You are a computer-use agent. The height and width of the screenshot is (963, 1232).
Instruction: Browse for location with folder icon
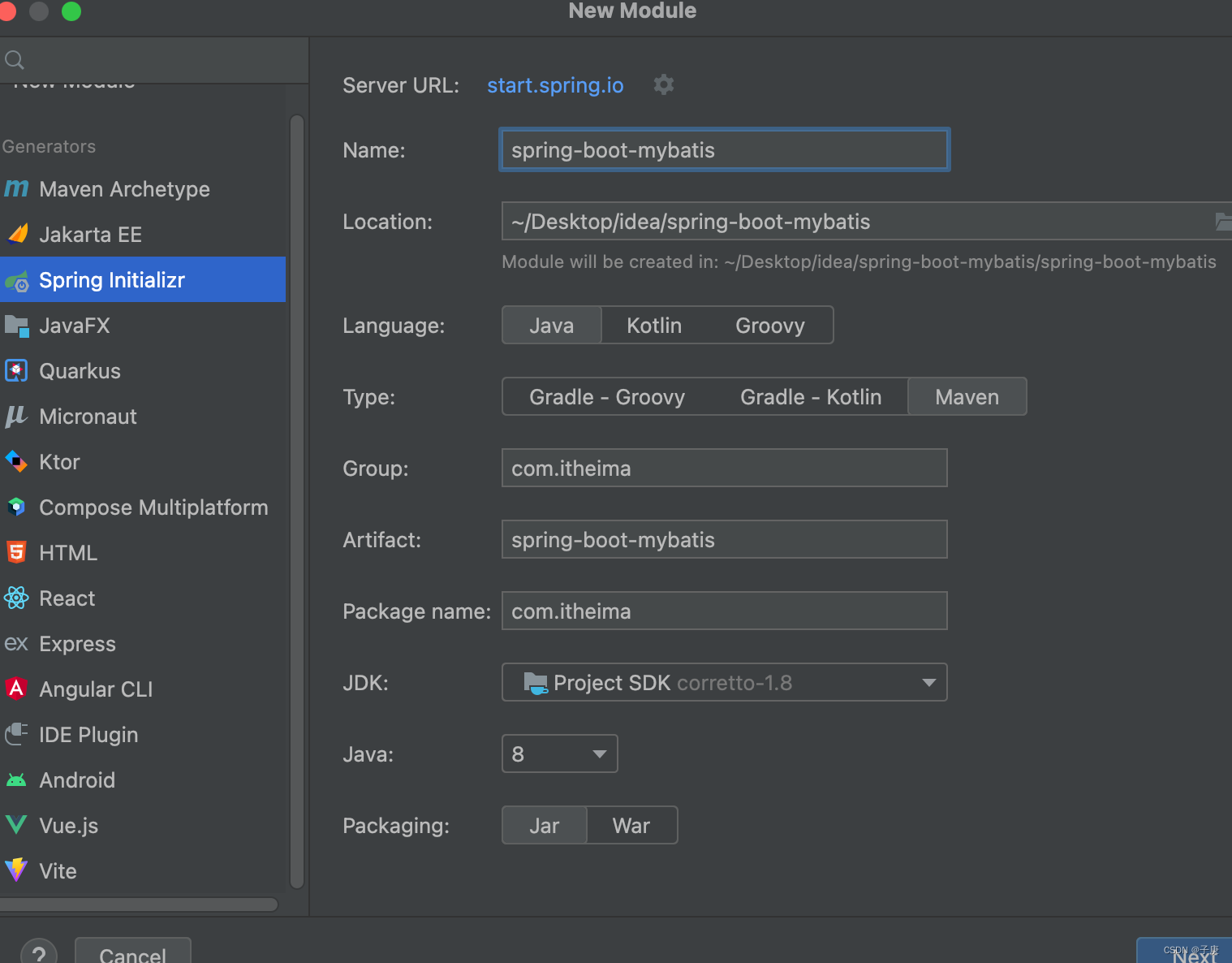[x=1223, y=221]
